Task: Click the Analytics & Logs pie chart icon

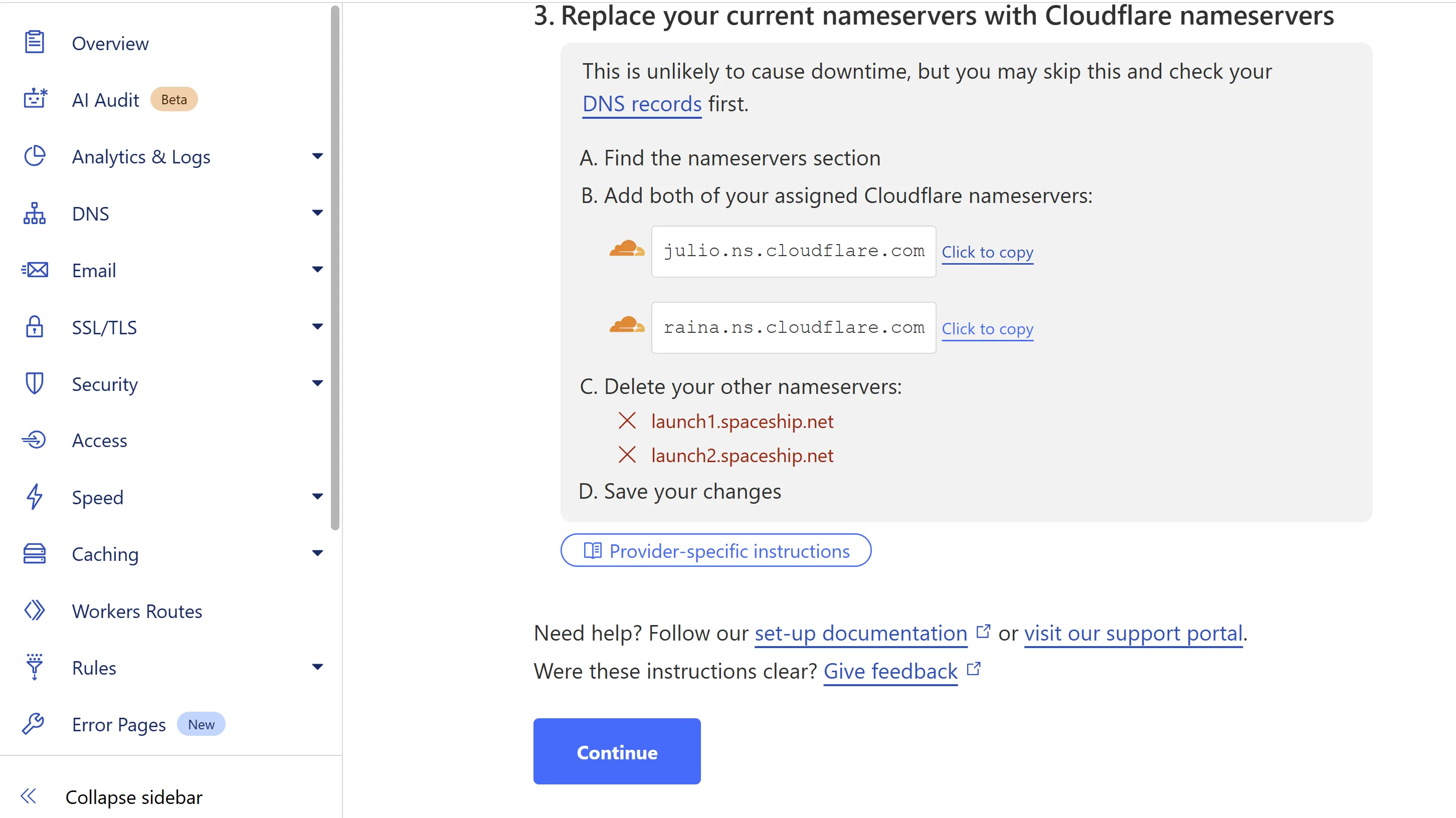Action: [35, 156]
